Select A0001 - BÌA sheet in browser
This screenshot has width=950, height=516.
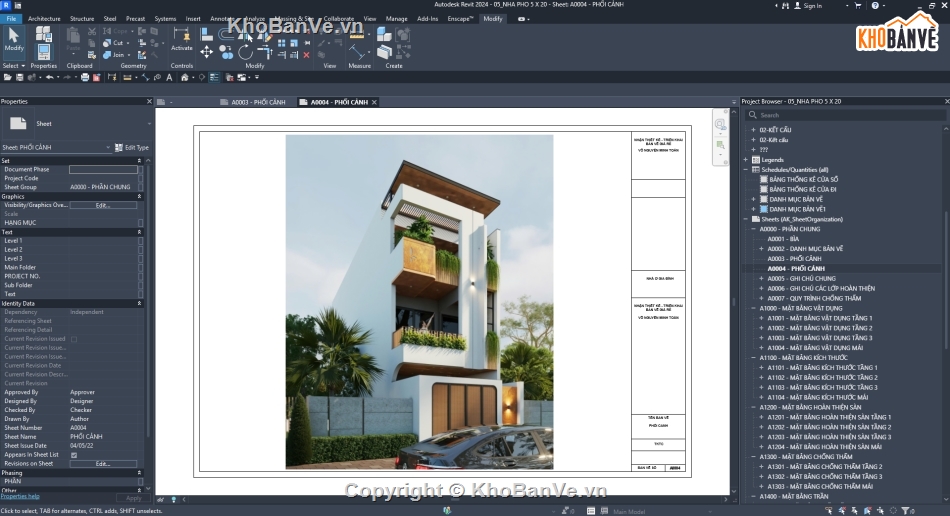[x=783, y=239]
